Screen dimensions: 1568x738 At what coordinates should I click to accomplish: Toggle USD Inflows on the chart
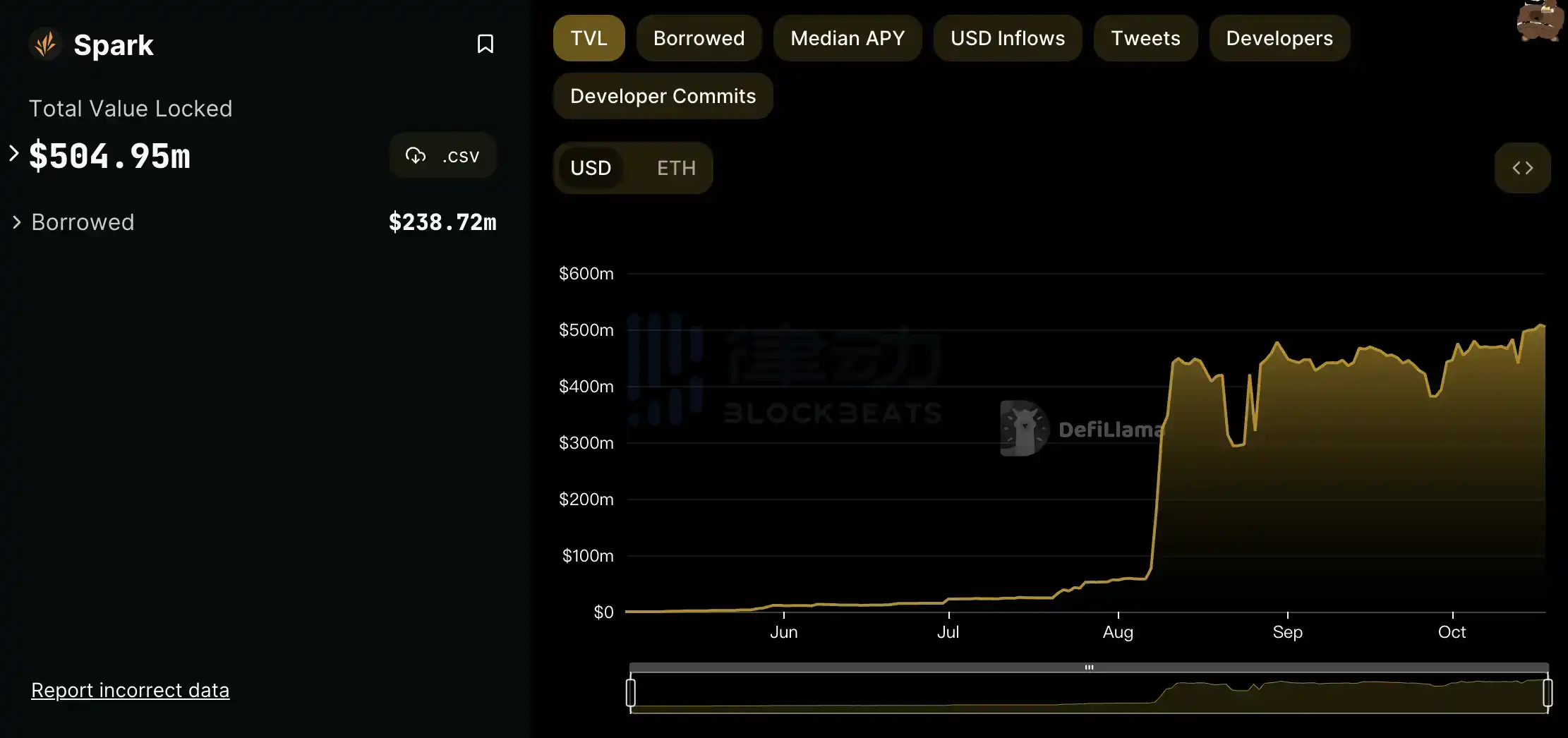1007,38
